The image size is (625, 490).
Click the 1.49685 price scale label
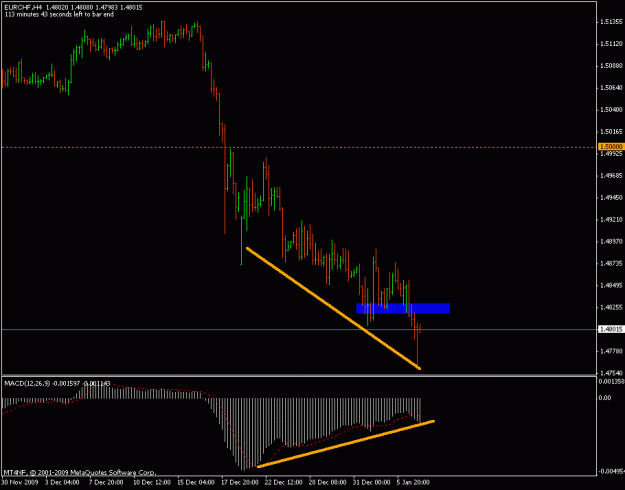pos(610,175)
